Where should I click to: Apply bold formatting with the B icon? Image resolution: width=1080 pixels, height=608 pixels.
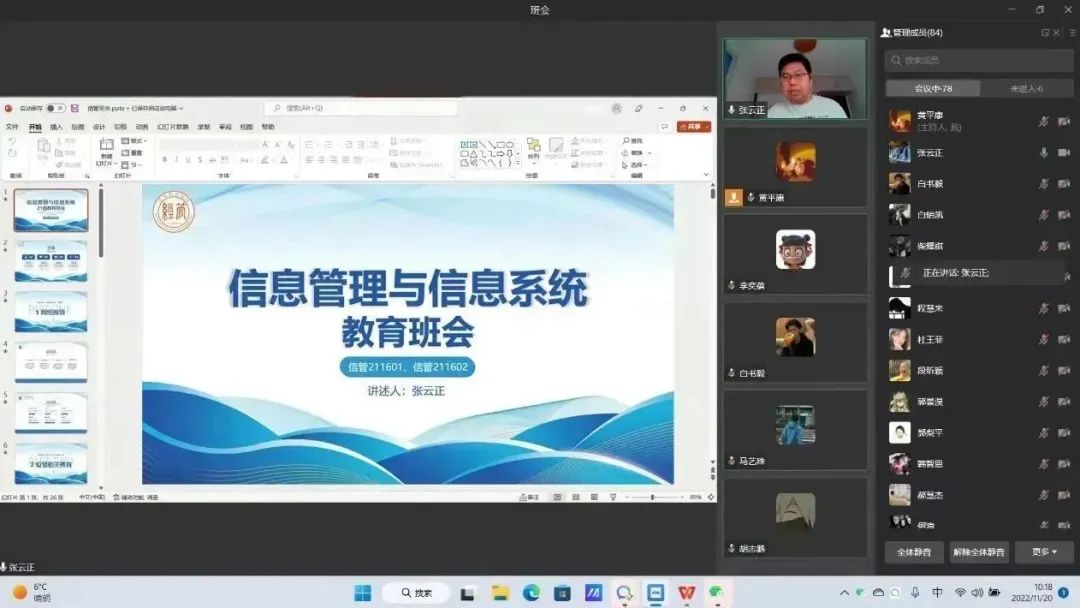point(164,160)
